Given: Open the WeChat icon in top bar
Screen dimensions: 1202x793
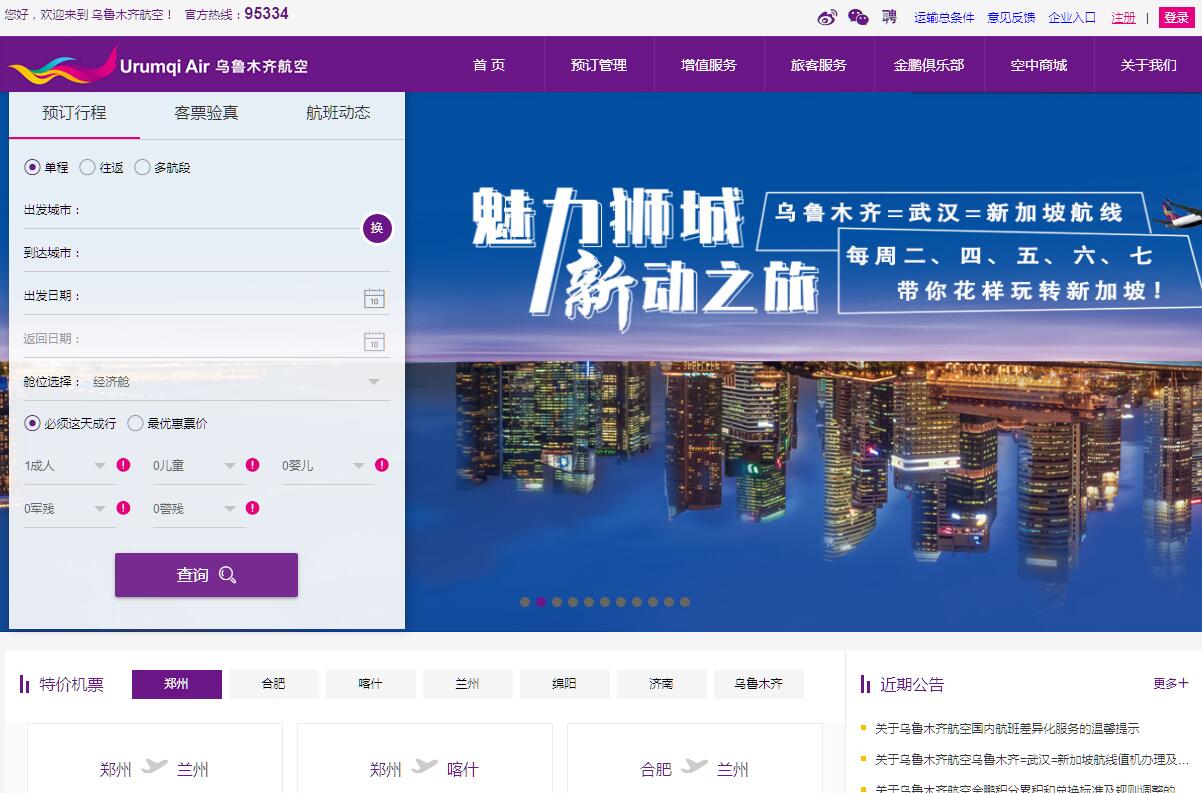Looking at the screenshot, I should (858, 17).
